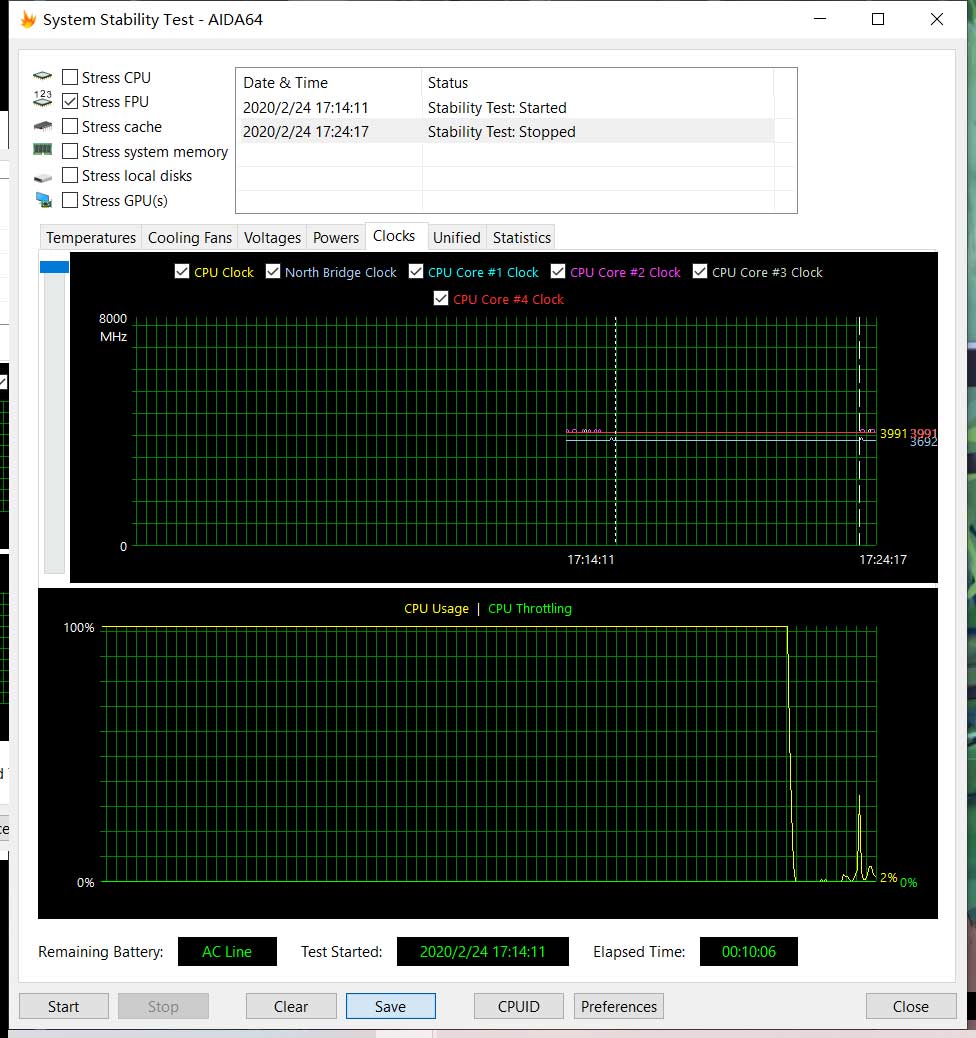The image size is (976, 1038).
Task: Enable the Stress GPU(s) checkbox
Action: click(70, 200)
